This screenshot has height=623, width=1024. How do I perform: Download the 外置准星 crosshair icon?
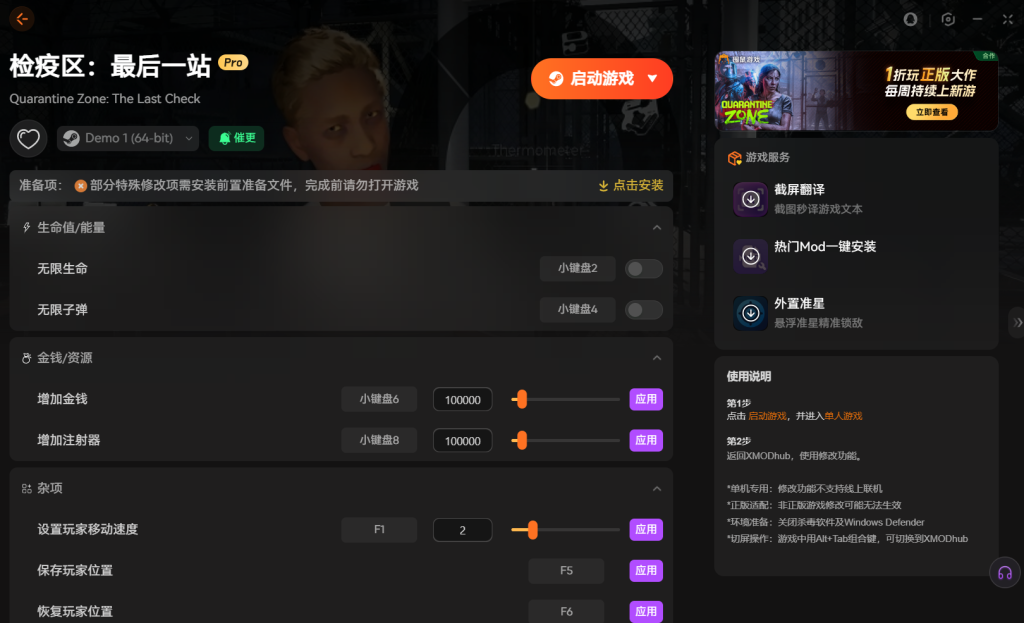(x=750, y=313)
